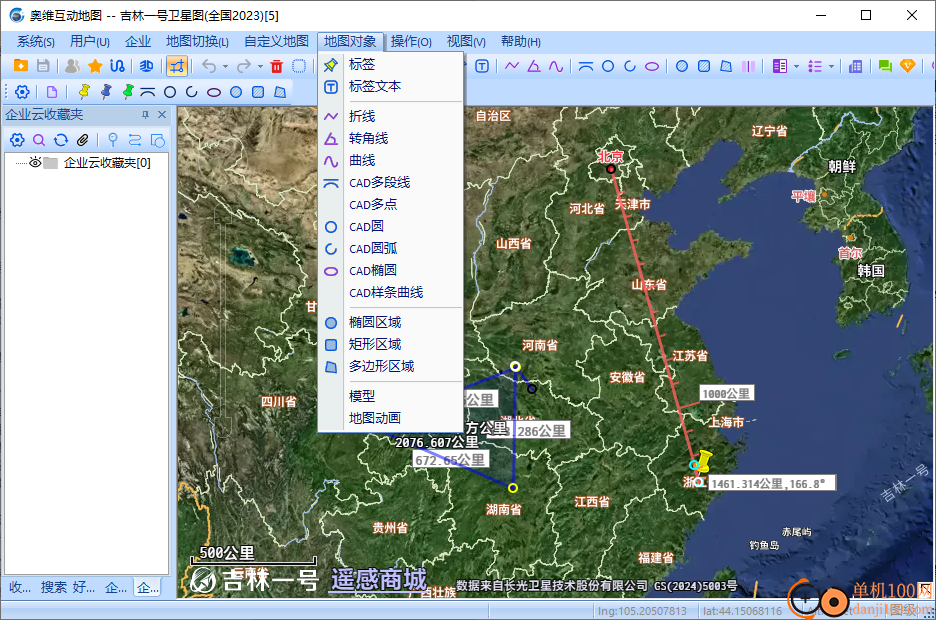Image resolution: width=936 pixels, height=620 pixels.
Task: Click the orange VIP diamond icon
Action: [x=907, y=66]
